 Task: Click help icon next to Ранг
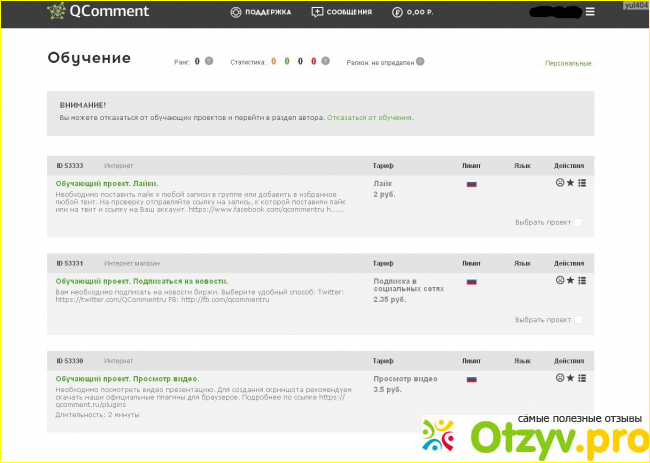click(209, 61)
